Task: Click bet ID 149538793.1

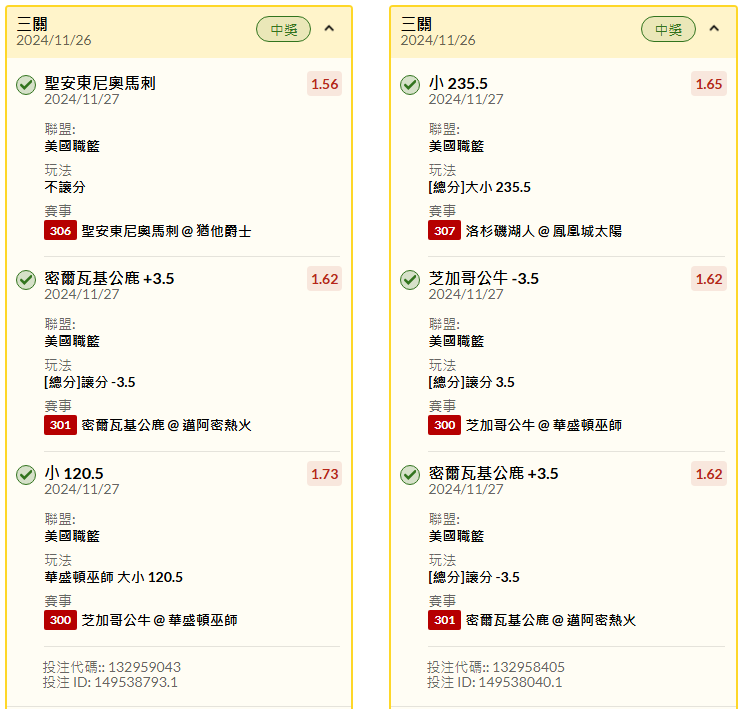Action: [x=136, y=682]
